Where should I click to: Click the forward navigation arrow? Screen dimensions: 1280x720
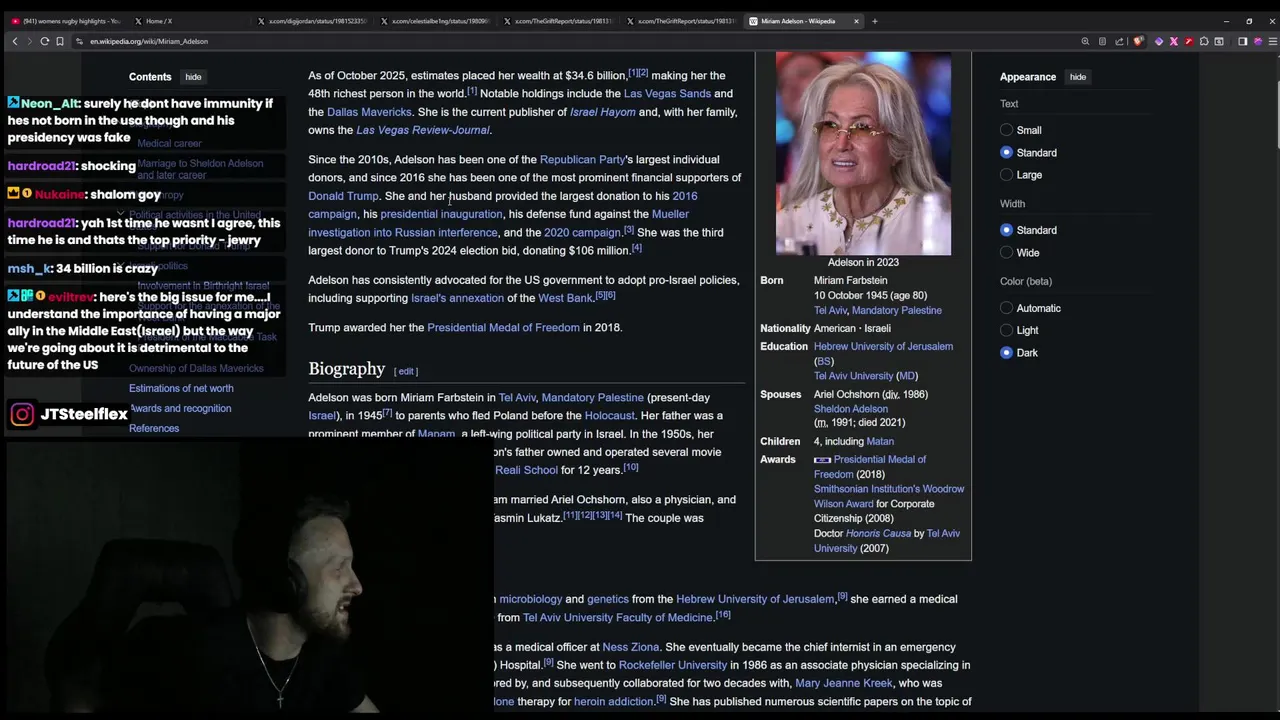click(x=29, y=41)
